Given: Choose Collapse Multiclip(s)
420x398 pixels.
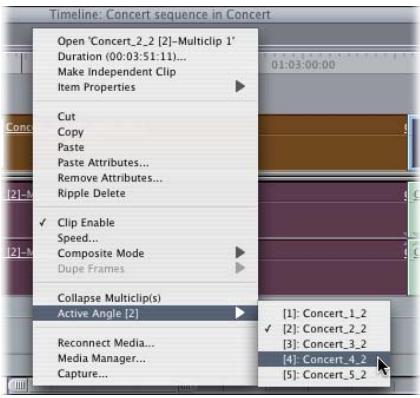Looking at the screenshot, I should [x=145, y=298].
